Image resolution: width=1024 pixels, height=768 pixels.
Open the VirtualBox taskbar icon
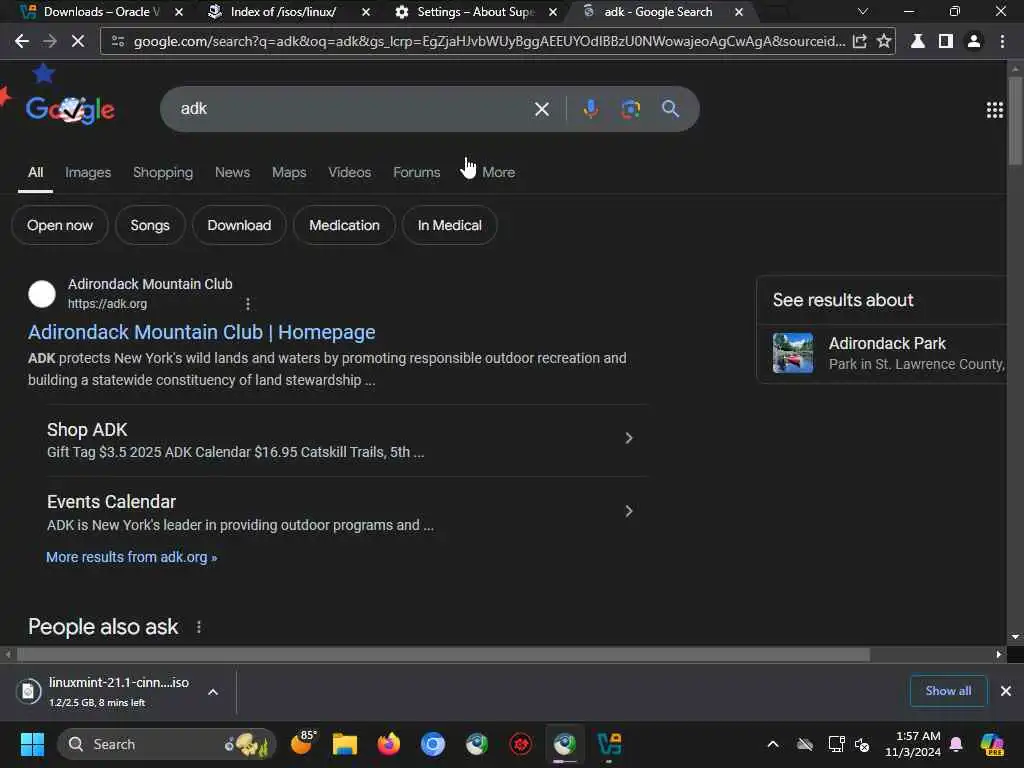pos(609,744)
